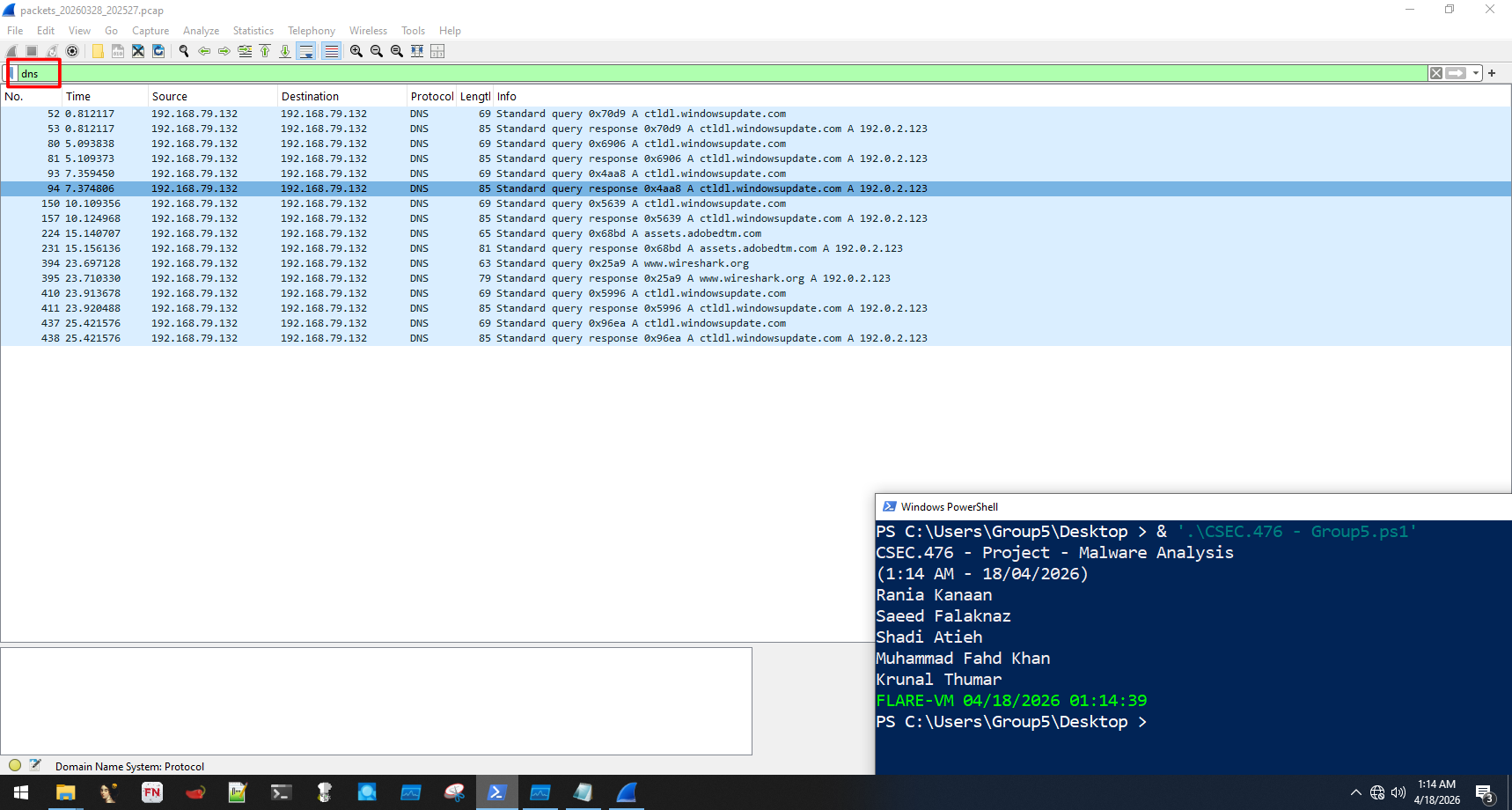This screenshot has height=810, width=1512.
Task: Open capture file properties status bar icon
Action: 35,765
